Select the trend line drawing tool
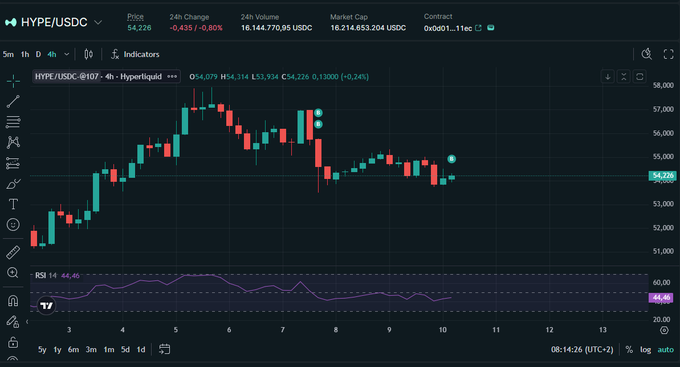This screenshot has height=367, width=680. click(13, 101)
